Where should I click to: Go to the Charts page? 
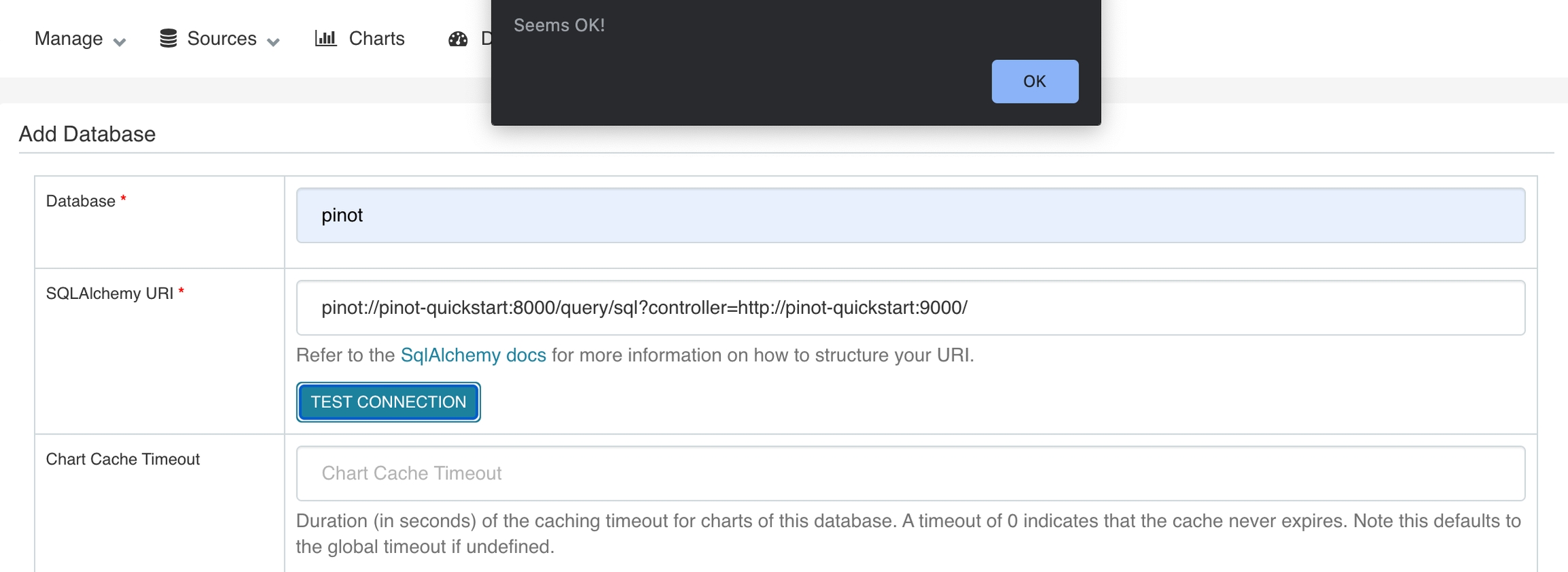point(376,39)
